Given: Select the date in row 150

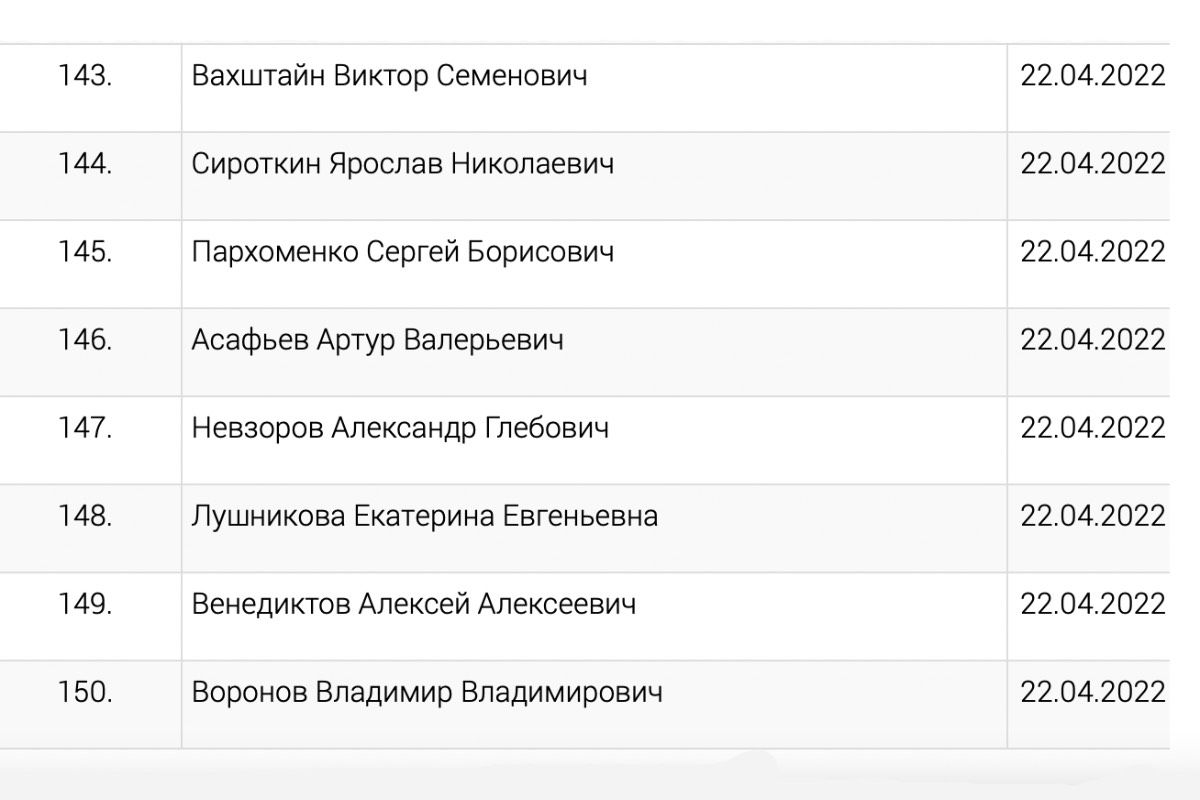Looking at the screenshot, I should point(1092,692).
